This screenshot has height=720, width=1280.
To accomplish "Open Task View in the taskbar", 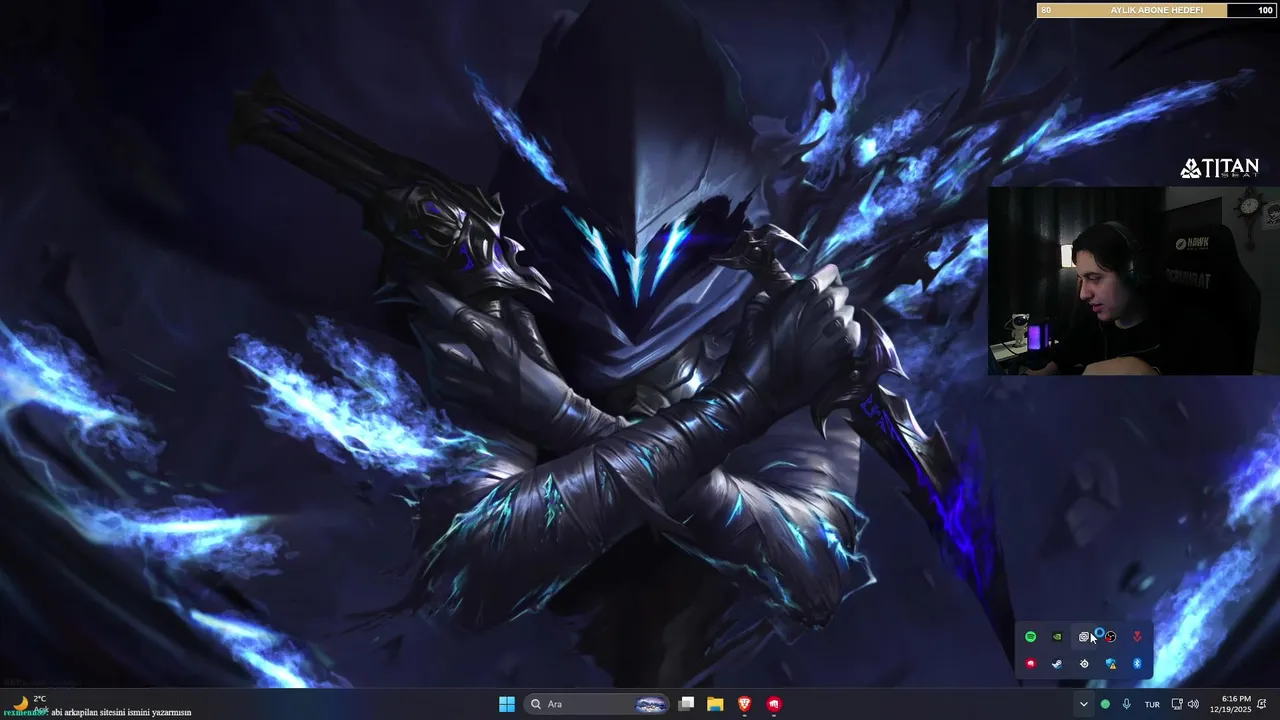I will [x=686, y=704].
